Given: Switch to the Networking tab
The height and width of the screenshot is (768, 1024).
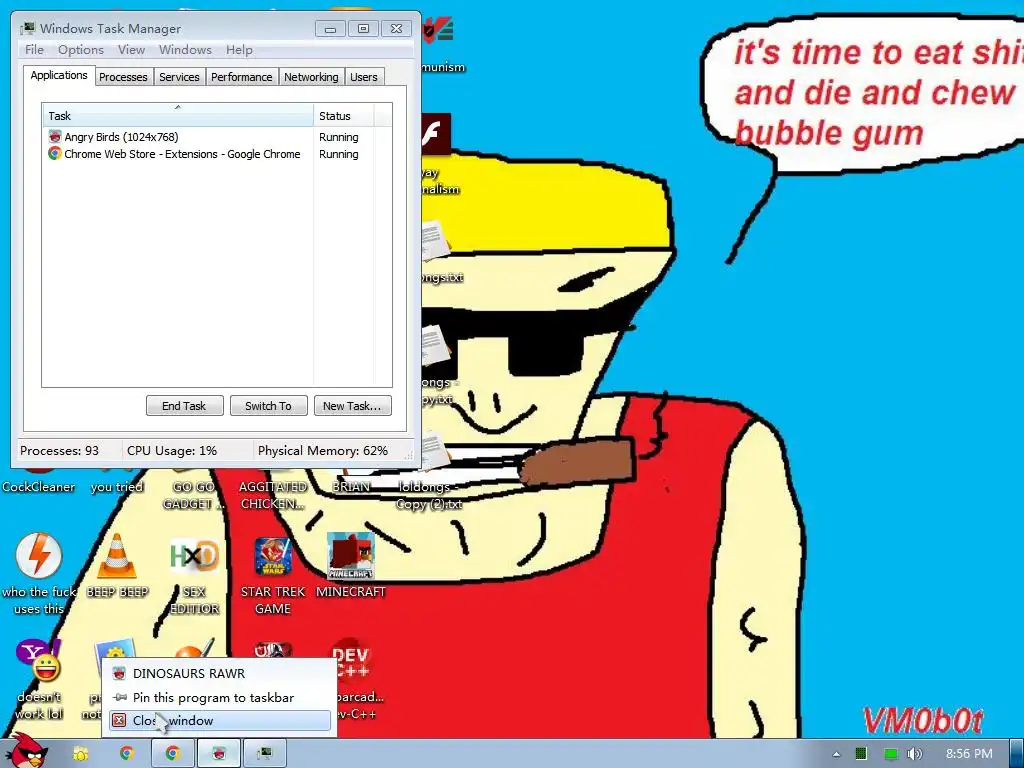Looking at the screenshot, I should pos(311,77).
